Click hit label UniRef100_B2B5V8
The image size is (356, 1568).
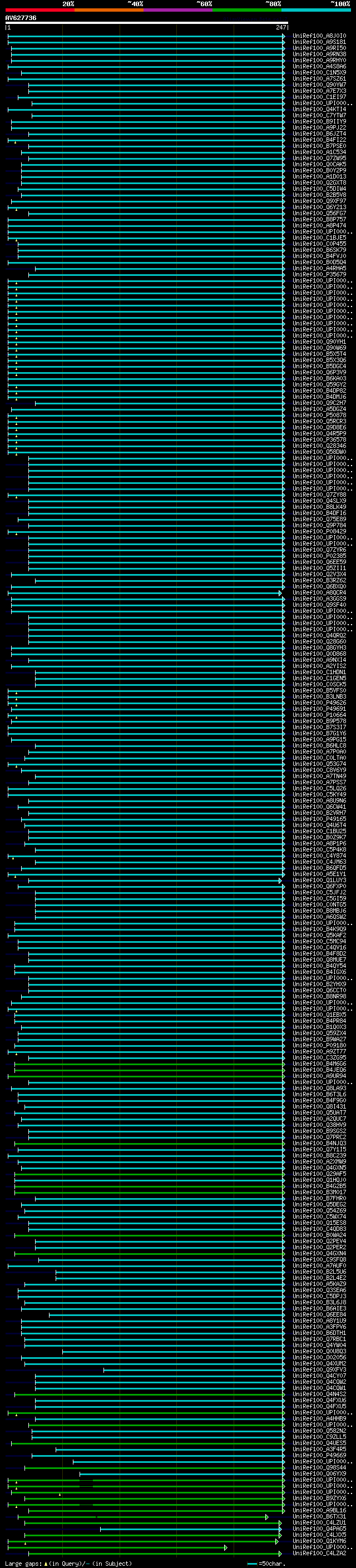click(319, 195)
